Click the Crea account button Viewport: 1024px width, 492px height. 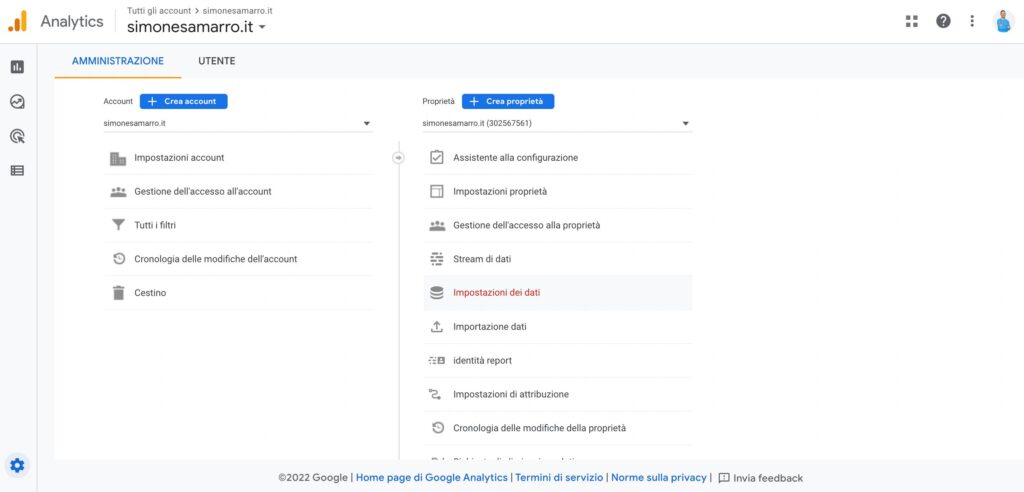[x=184, y=101]
